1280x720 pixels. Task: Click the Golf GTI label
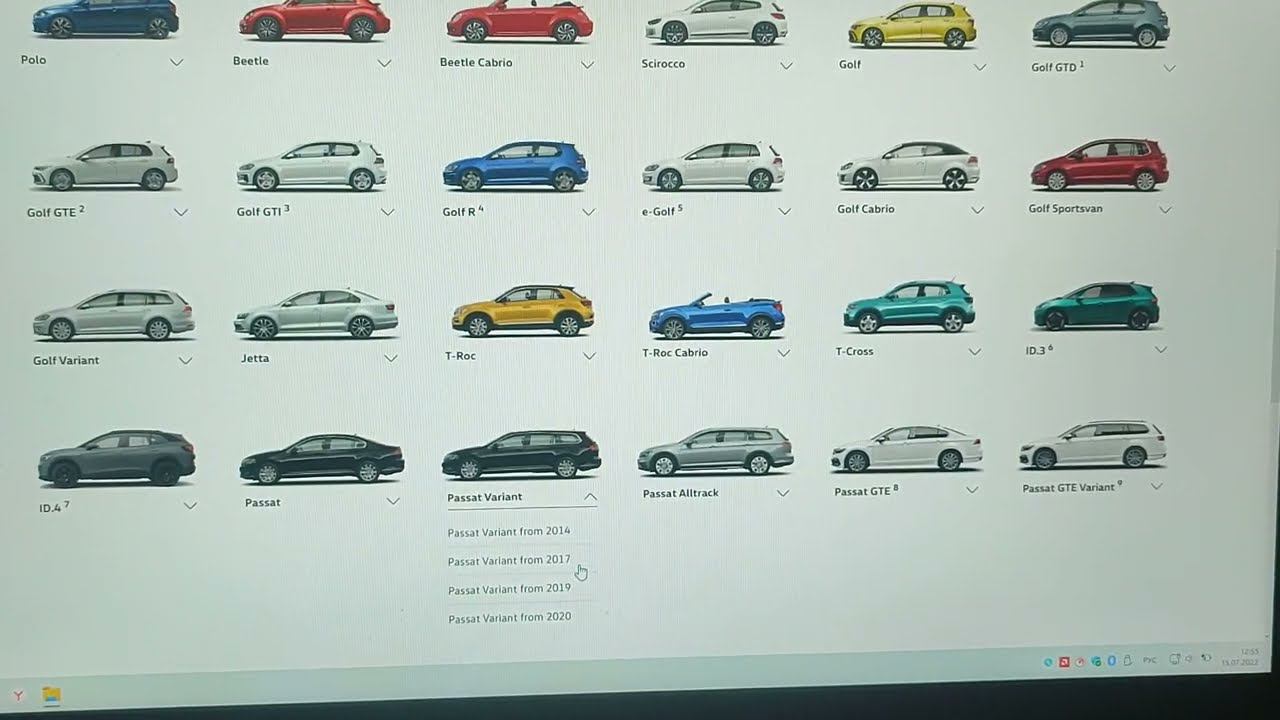tap(263, 212)
